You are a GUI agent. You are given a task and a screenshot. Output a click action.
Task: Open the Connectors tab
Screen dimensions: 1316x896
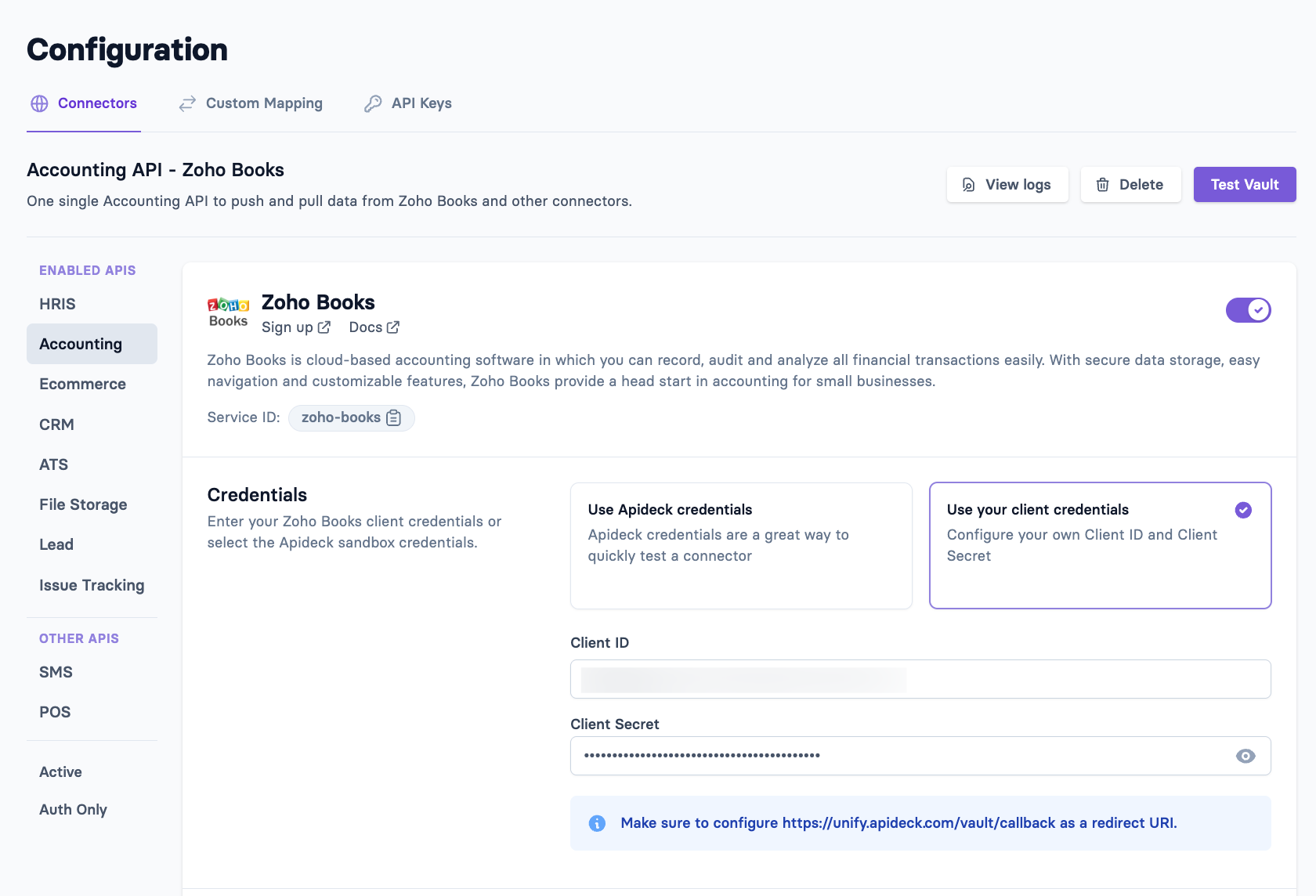(x=84, y=103)
